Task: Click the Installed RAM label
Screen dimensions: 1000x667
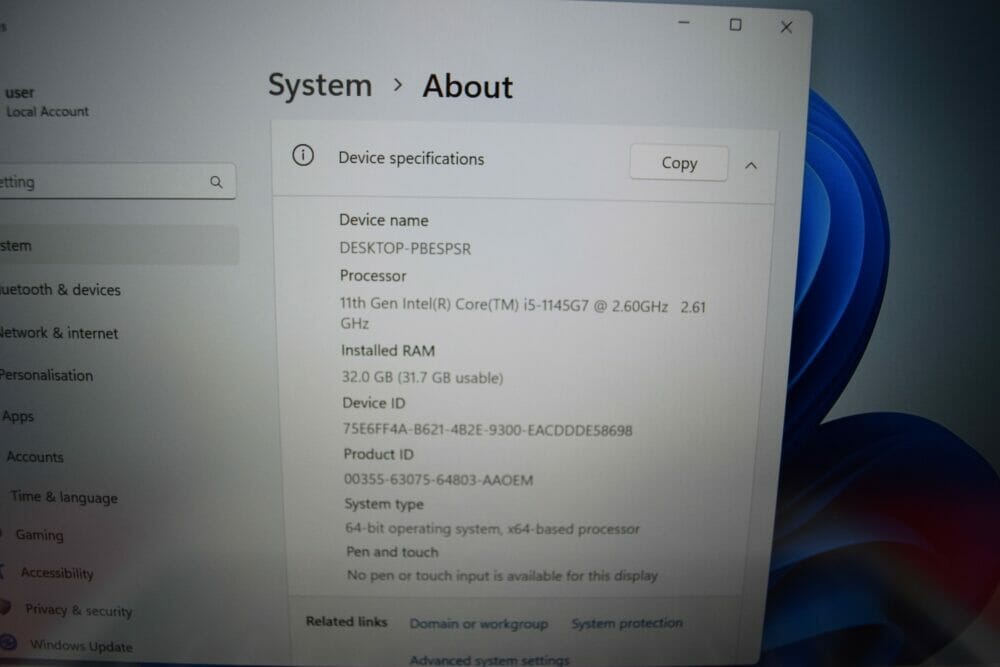Action: (388, 351)
